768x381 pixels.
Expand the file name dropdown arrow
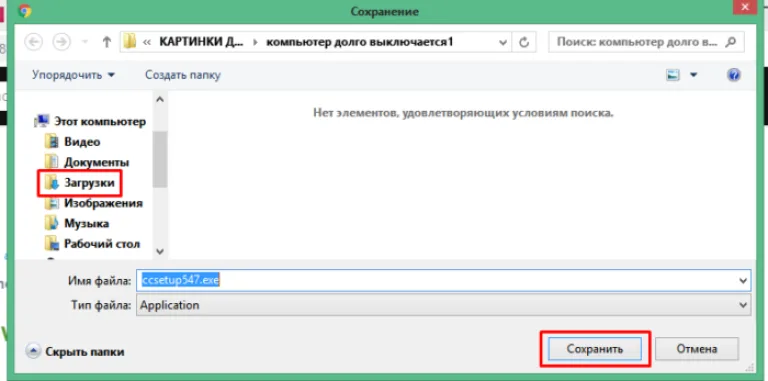click(x=744, y=281)
